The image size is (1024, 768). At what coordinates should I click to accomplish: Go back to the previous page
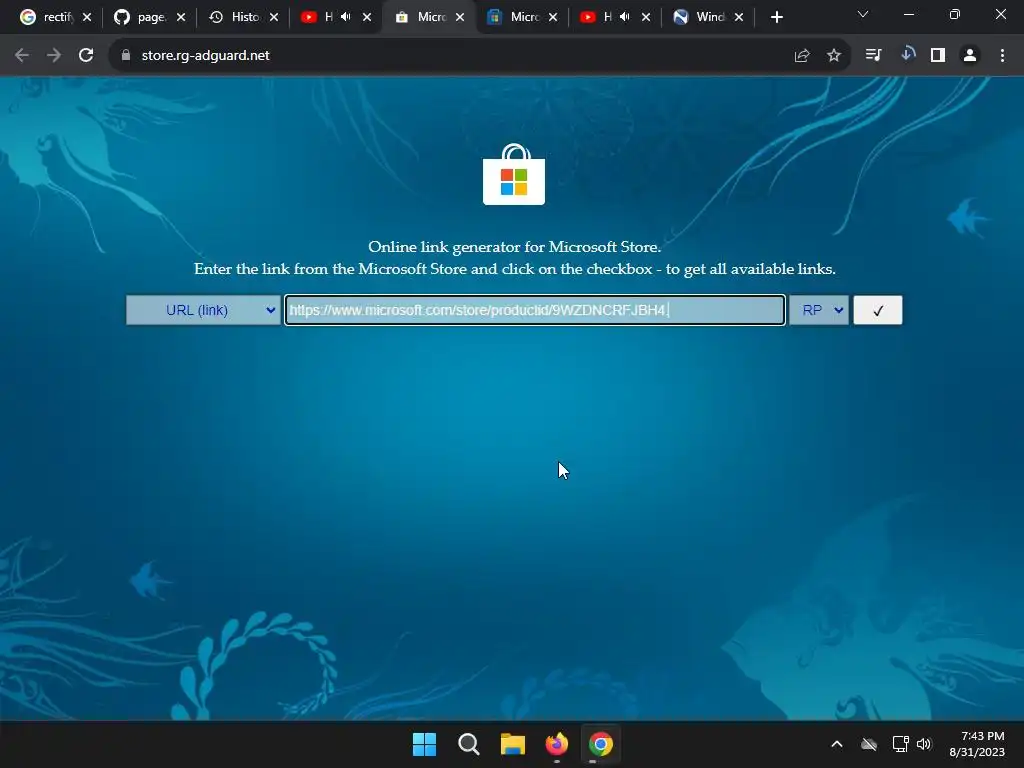pos(22,56)
